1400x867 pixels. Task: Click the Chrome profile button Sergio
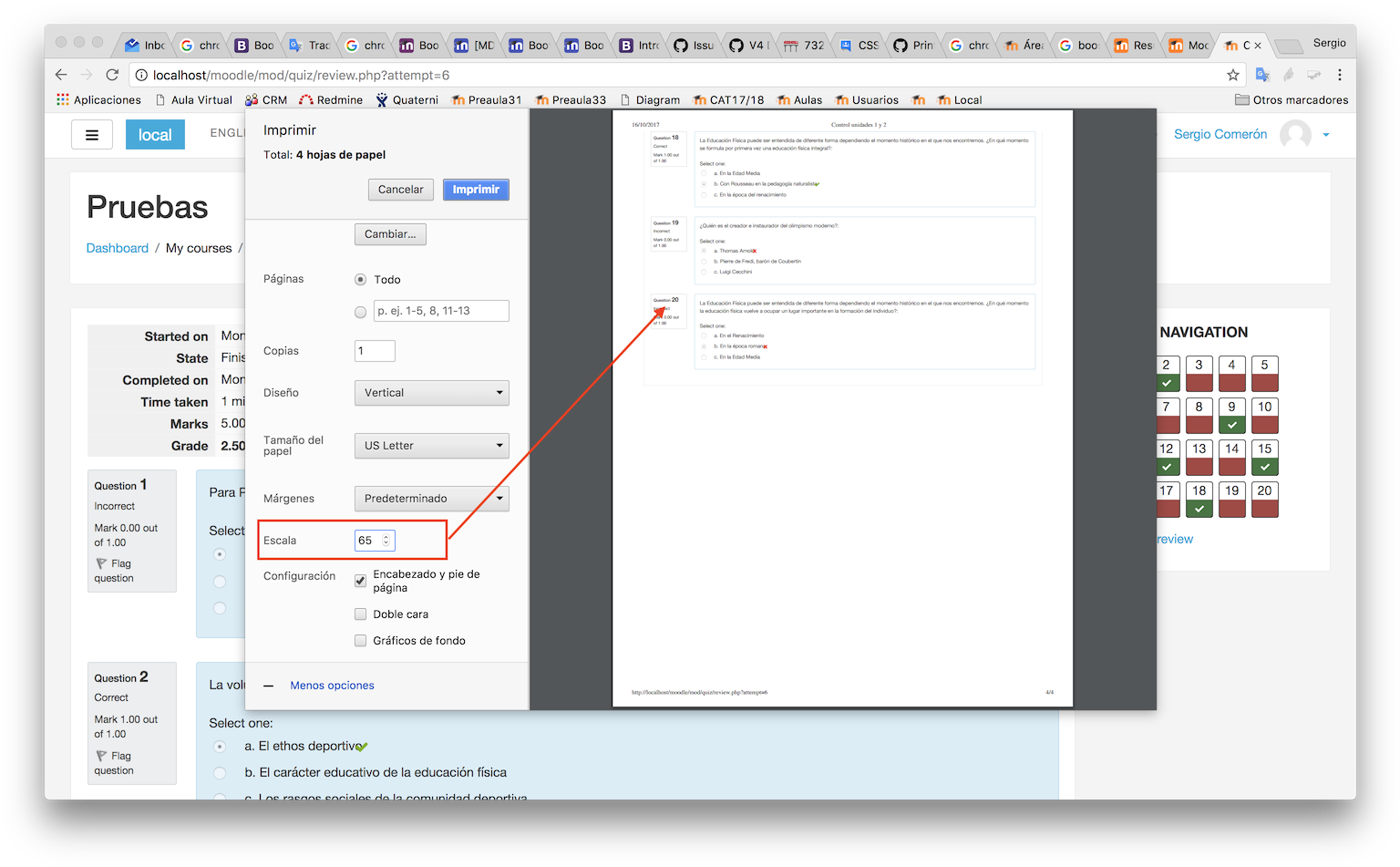point(1330,43)
